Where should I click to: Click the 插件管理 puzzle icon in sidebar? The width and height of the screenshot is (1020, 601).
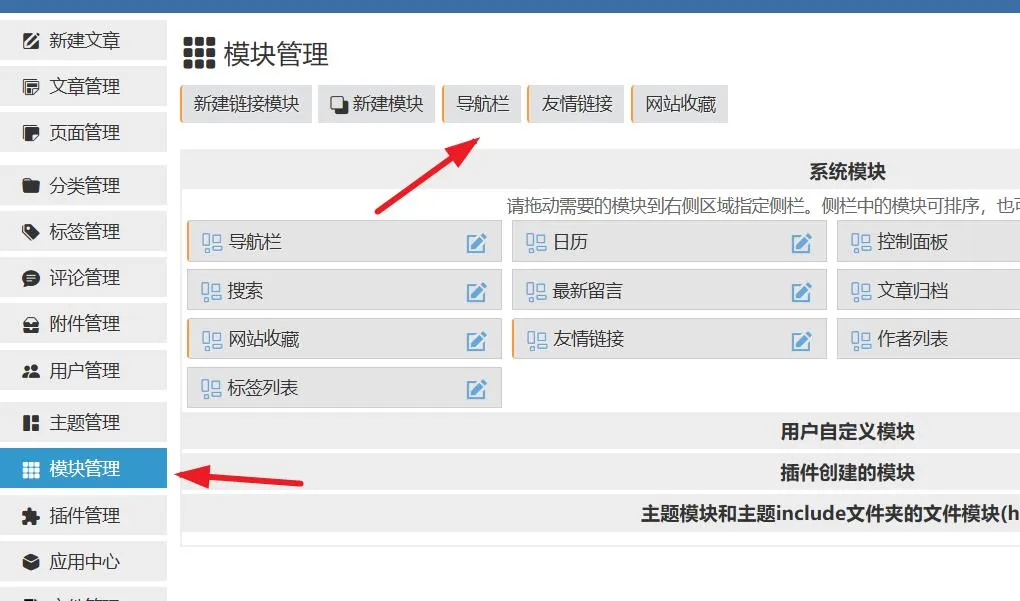[31, 516]
